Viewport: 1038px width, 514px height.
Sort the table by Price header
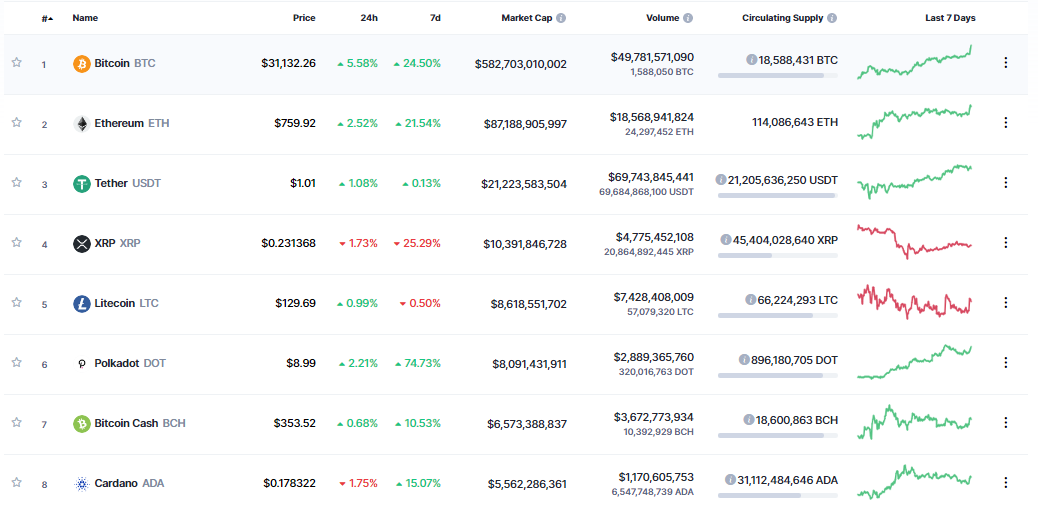305,18
